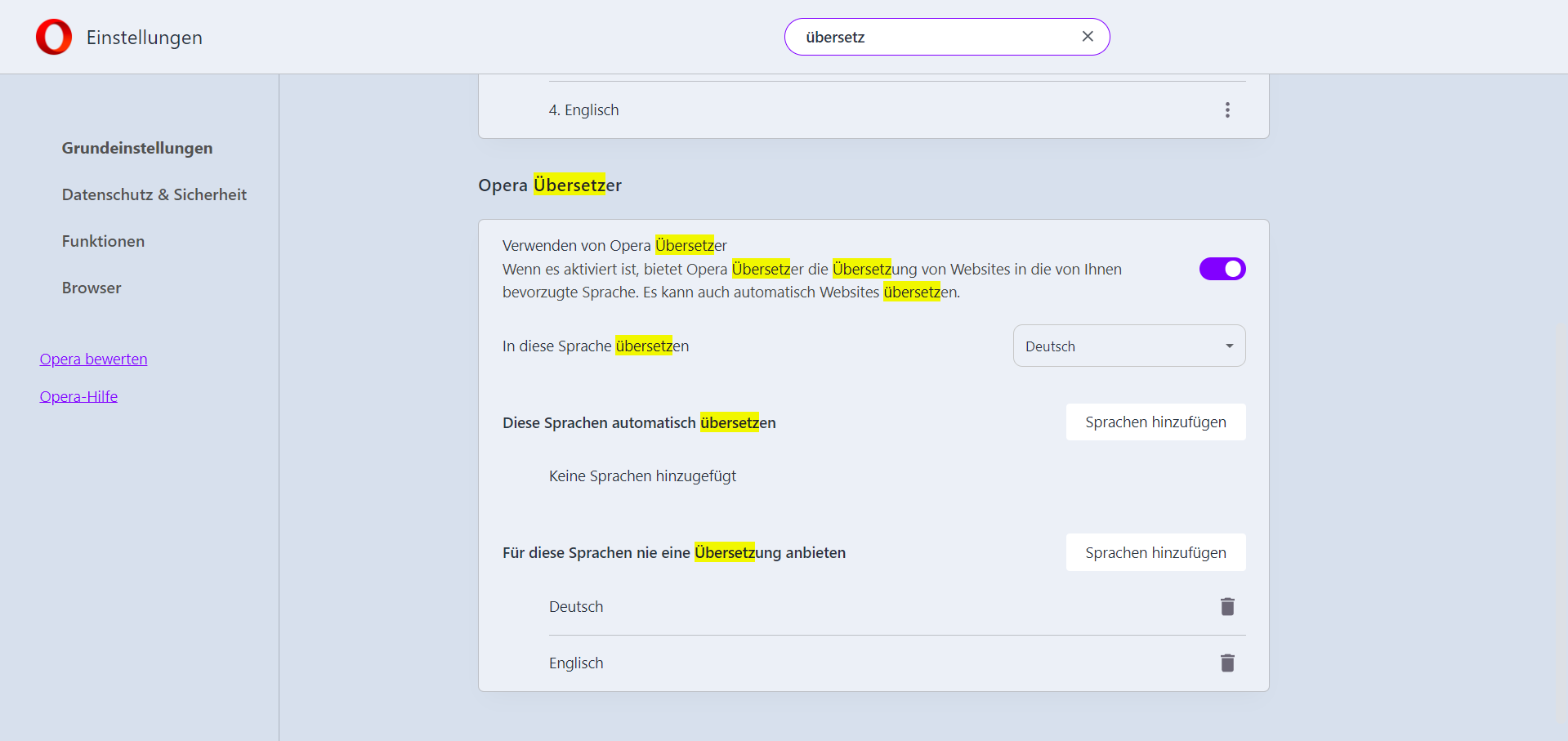Disable the Opera Übersetzer toggle

tap(1222, 269)
